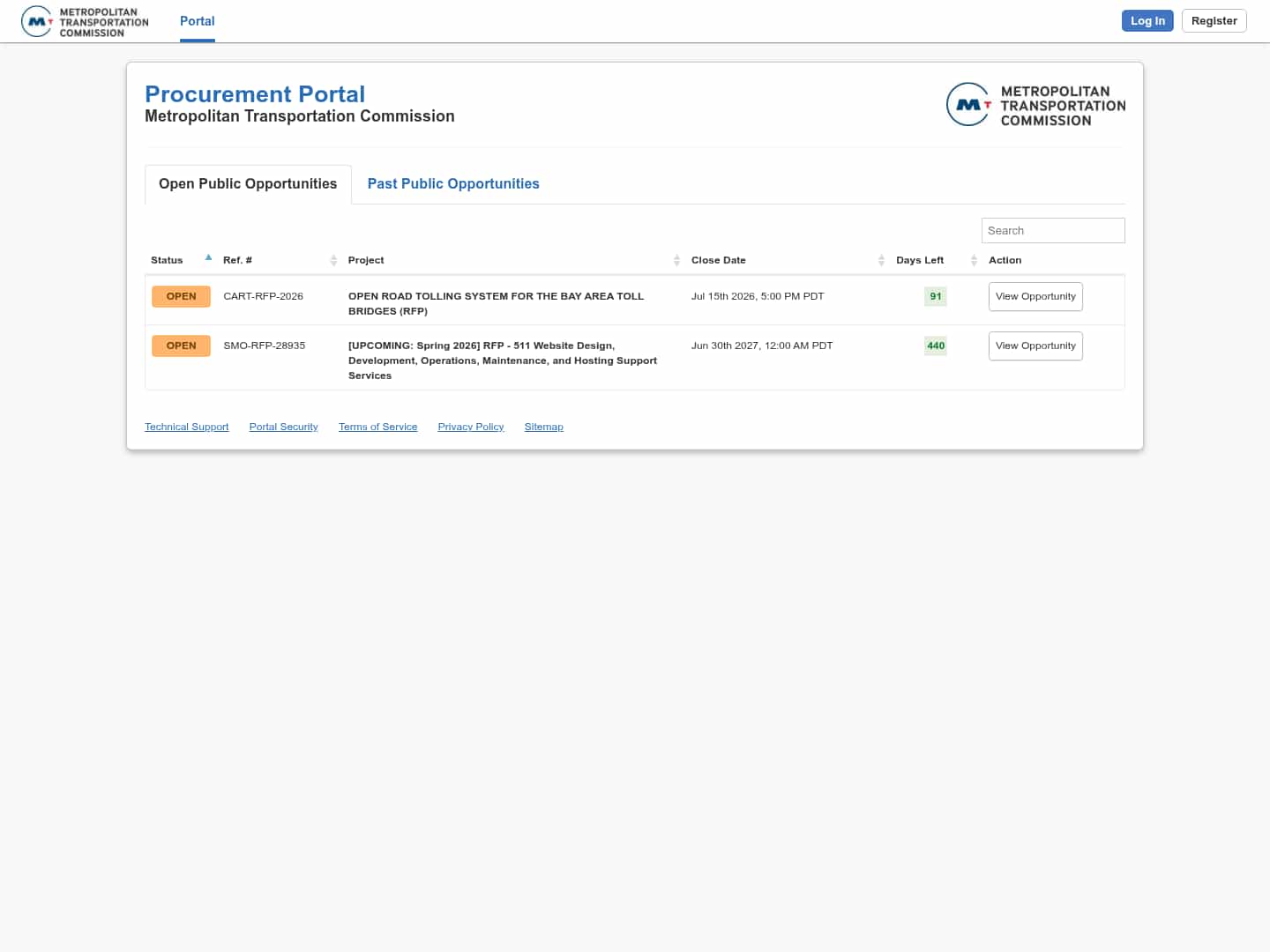Open the Technical Support link
Image resolution: width=1270 pixels, height=952 pixels.
pyautogui.click(x=186, y=427)
